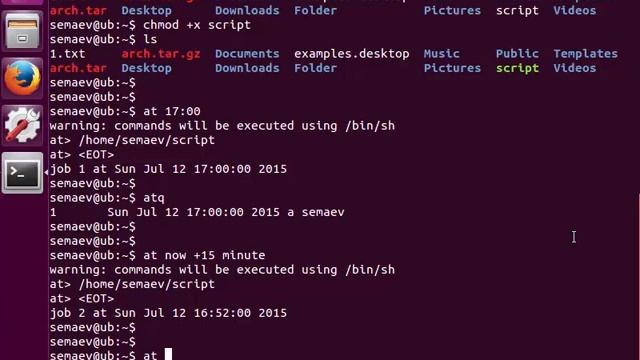Click the job 2 at 16:52:00 line

point(168,313)
